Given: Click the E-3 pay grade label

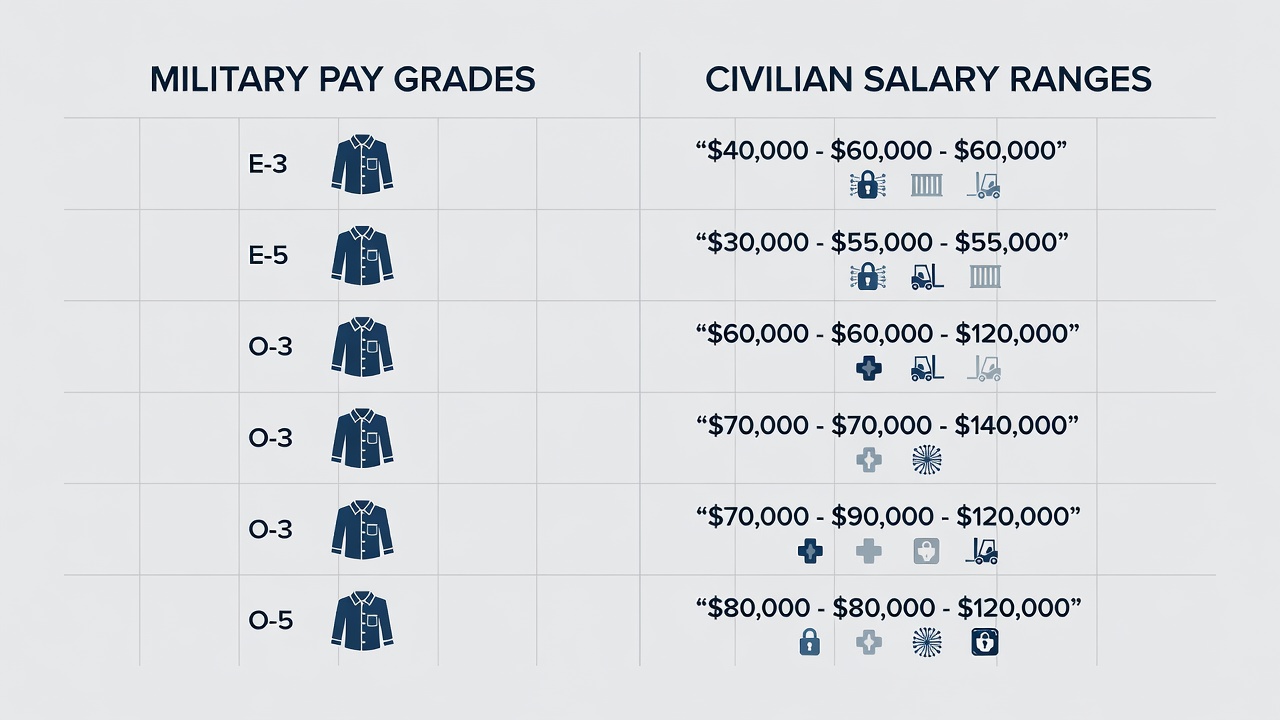Looking at the screenshot, I should click(268, 164).
